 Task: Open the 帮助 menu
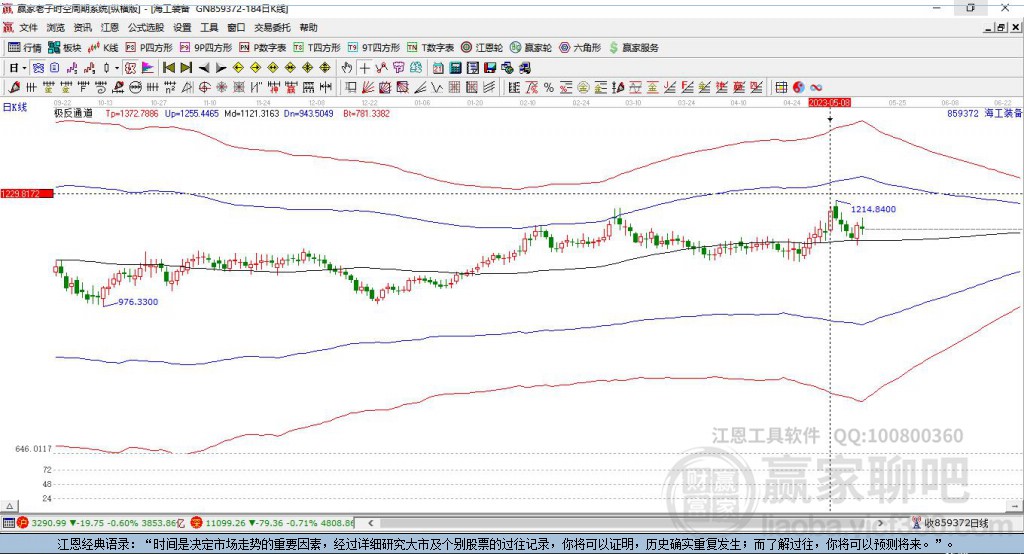308,27
